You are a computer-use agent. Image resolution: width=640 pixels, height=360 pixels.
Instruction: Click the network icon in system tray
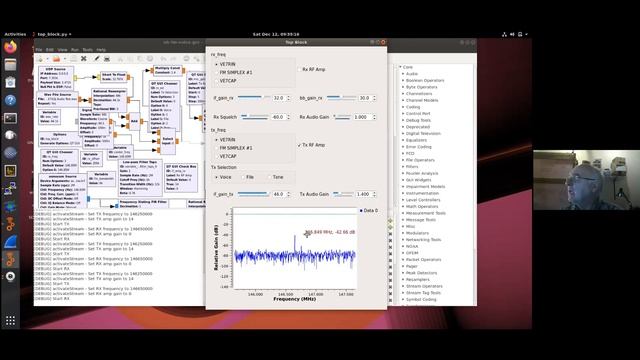[504, 34]
